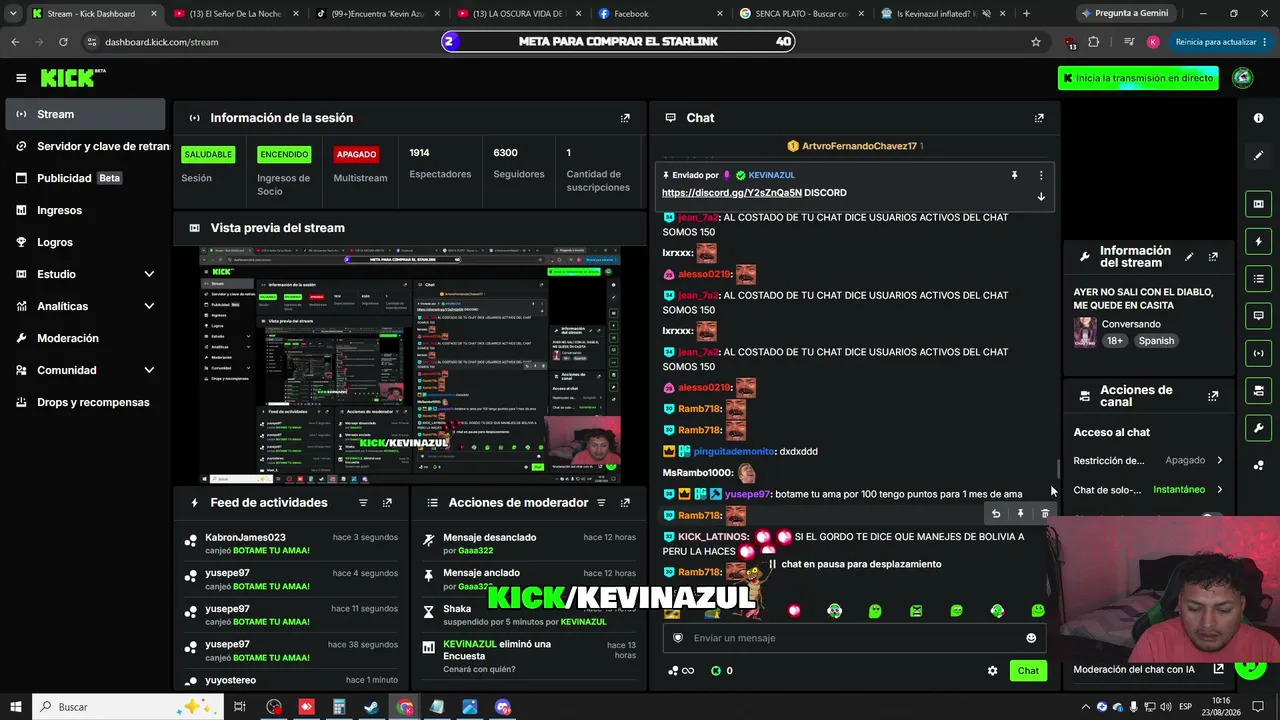Open Moderación in the sidebar
The width and height of the screenshot is (1280, 720).
(x=85, y=338)
